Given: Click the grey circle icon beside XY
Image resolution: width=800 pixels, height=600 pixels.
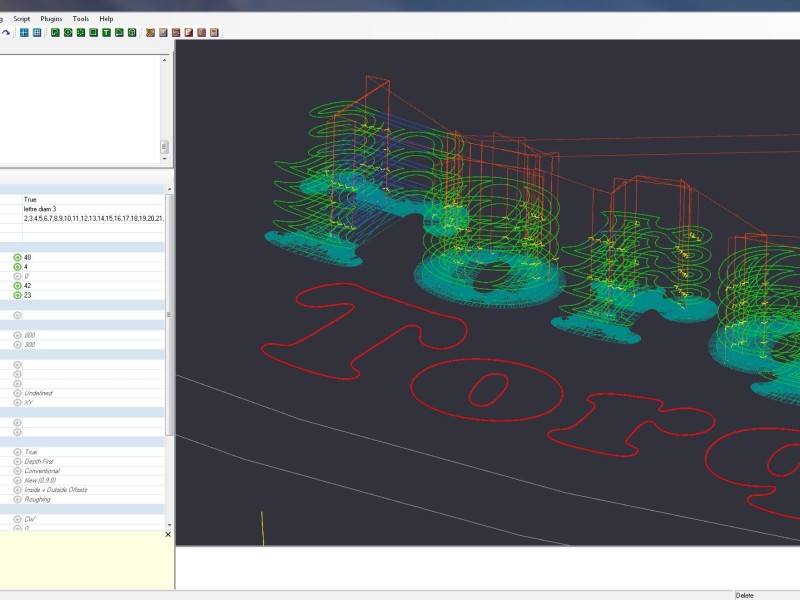Looking at the screenshot, I should pyautogui.click(x=17, y=403).
